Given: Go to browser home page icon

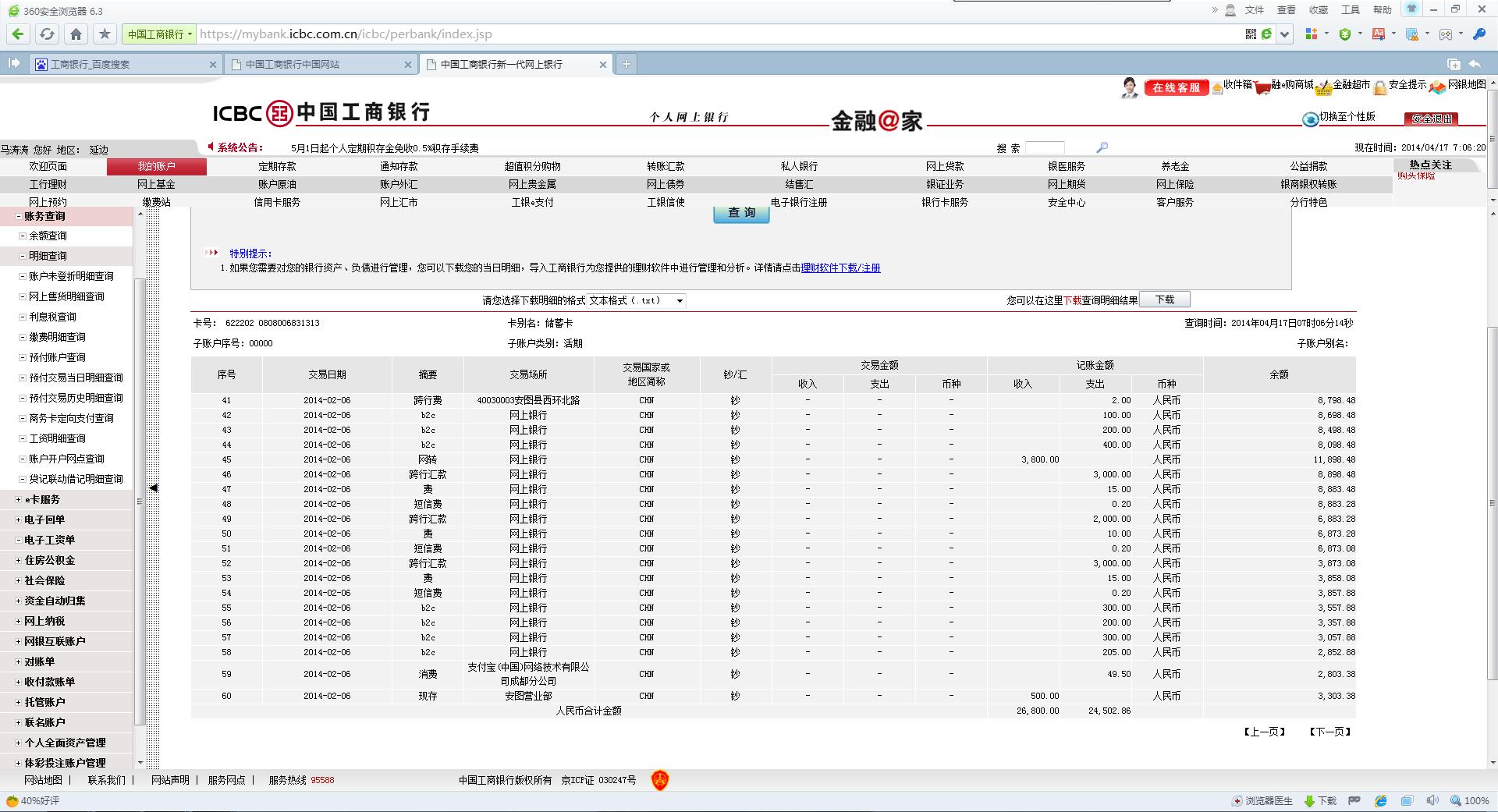Looking at the screenshot, I should (x=76, y=34).
